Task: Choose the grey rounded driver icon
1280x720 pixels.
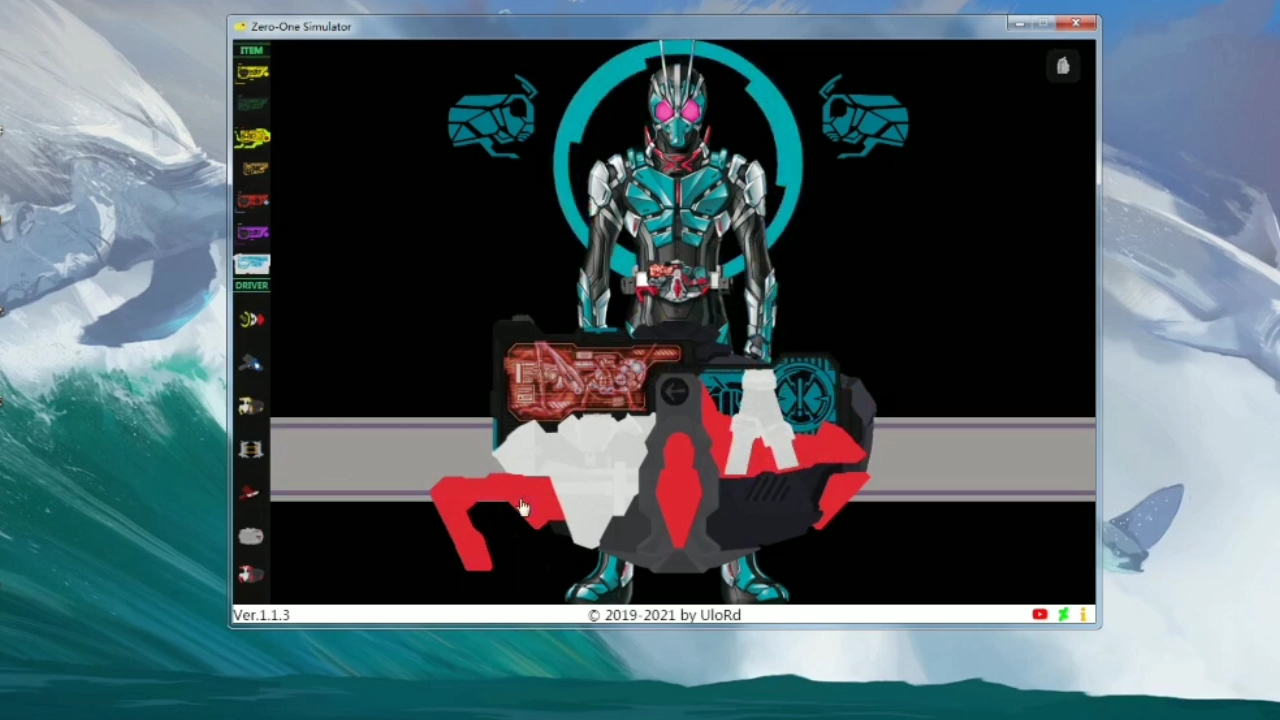Action: tap(252, 536)
